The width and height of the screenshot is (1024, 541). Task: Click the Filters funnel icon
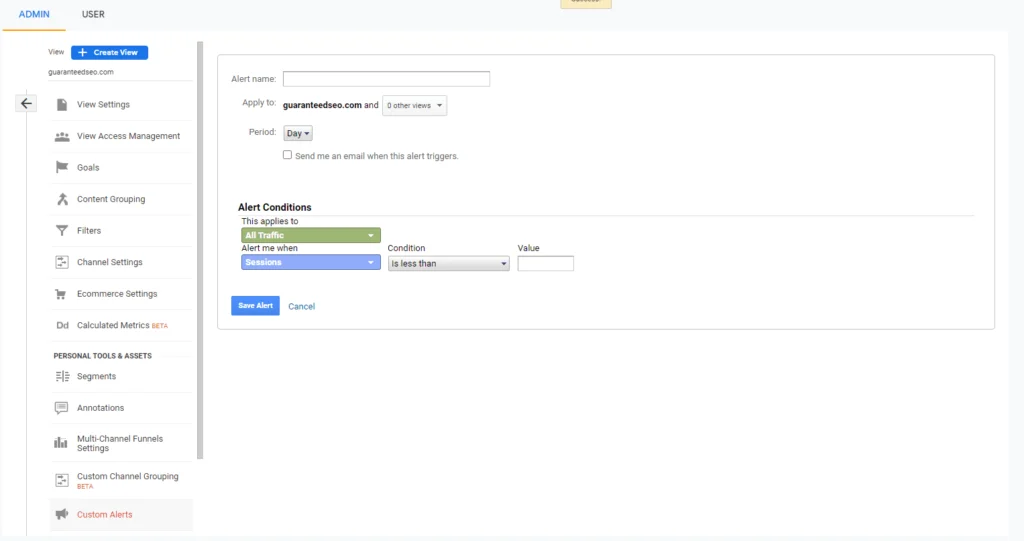point(62,231)
